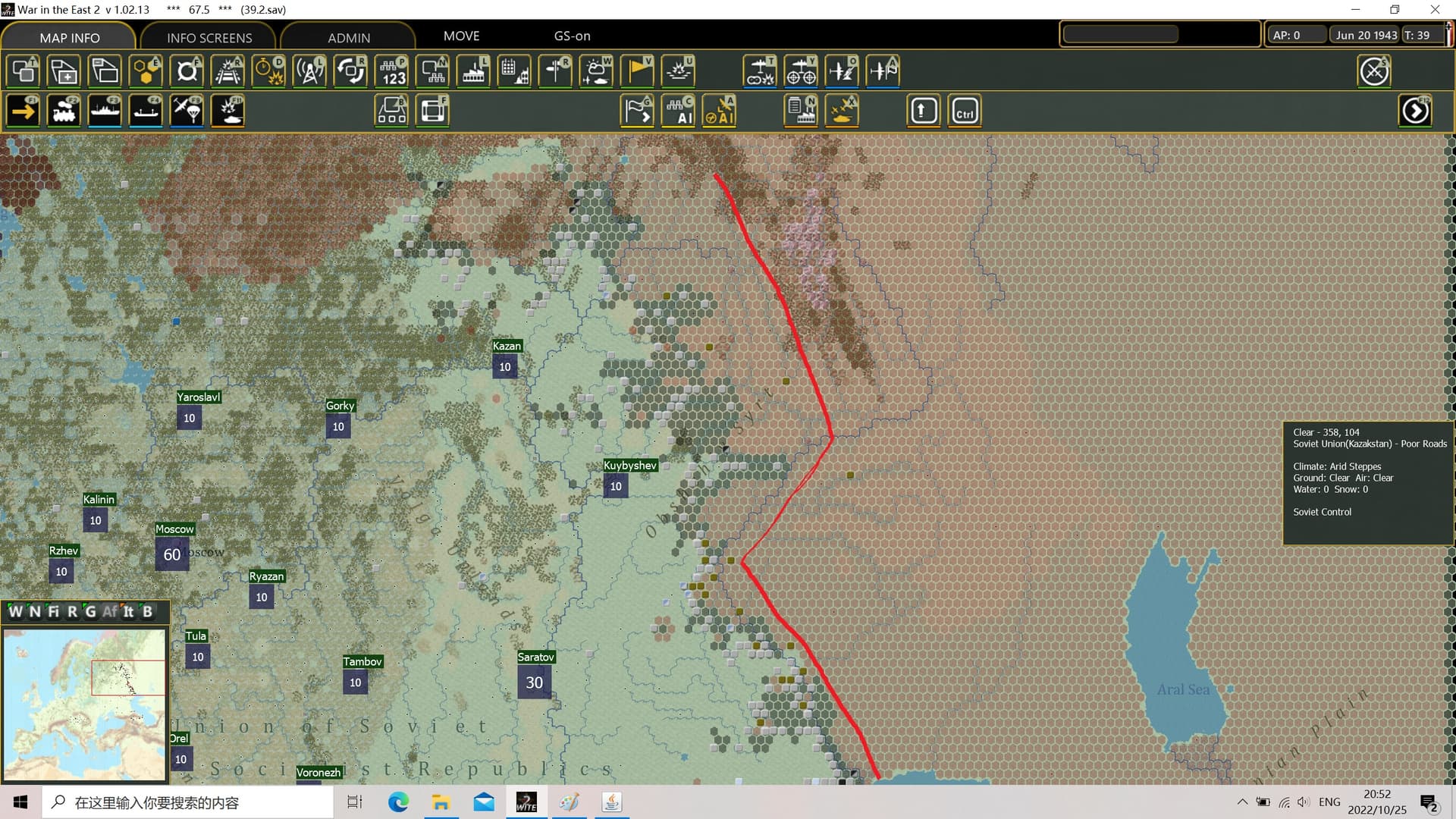Toggle the It Italy filter button
The width and height of the screenshot is (1456, 819).
coord(128,612)
